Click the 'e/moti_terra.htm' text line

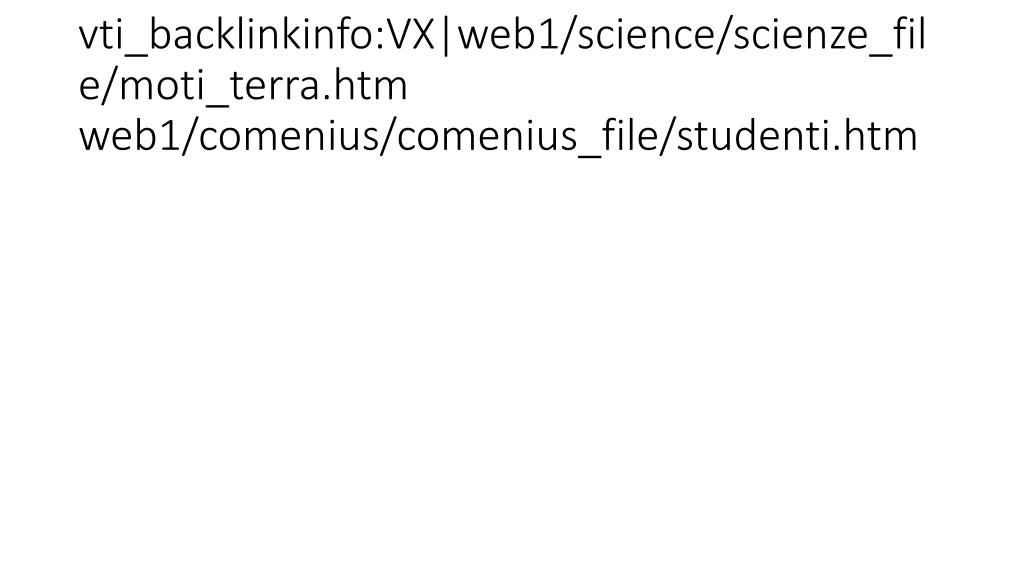(x=243, y=86)
